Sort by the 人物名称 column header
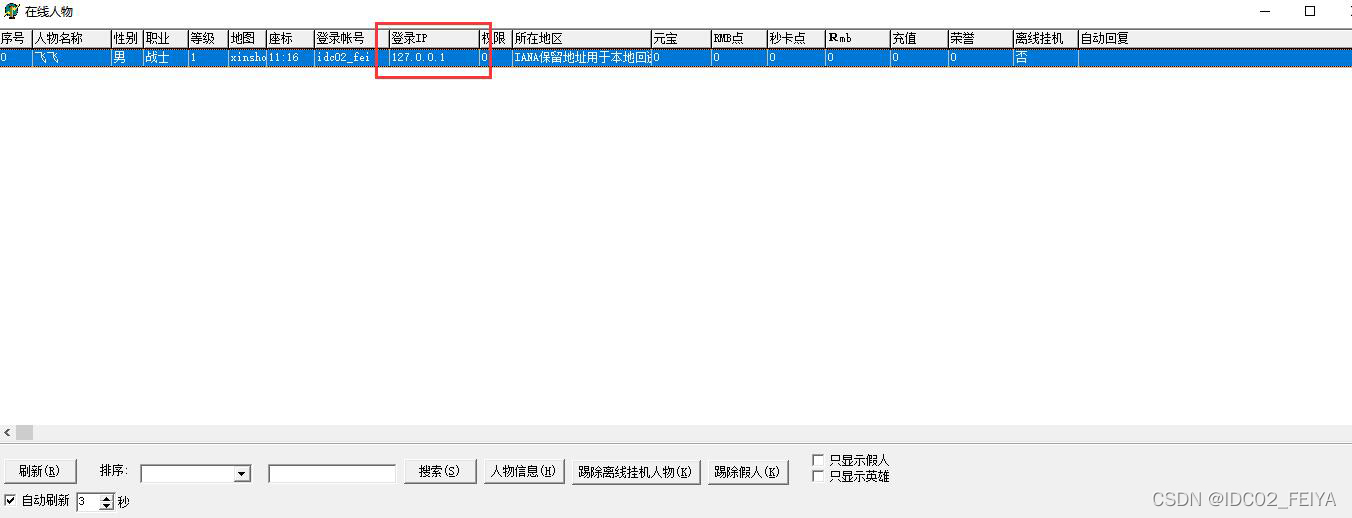This screenshot has height=518, width=1352. coord(72,38)
